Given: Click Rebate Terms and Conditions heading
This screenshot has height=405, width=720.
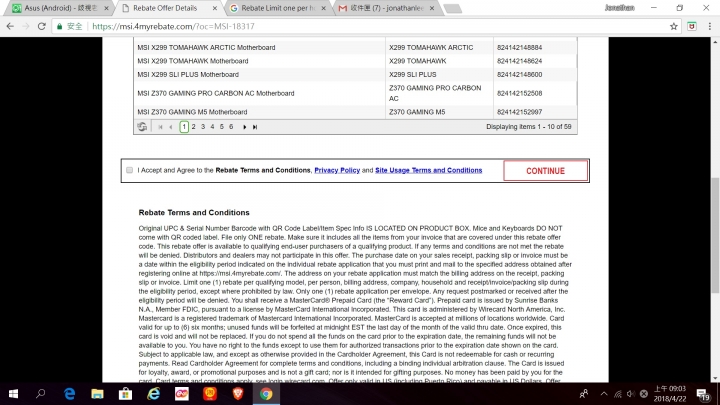Looking at the screenshot, I should pyautogui.click(x=194, y=213).
